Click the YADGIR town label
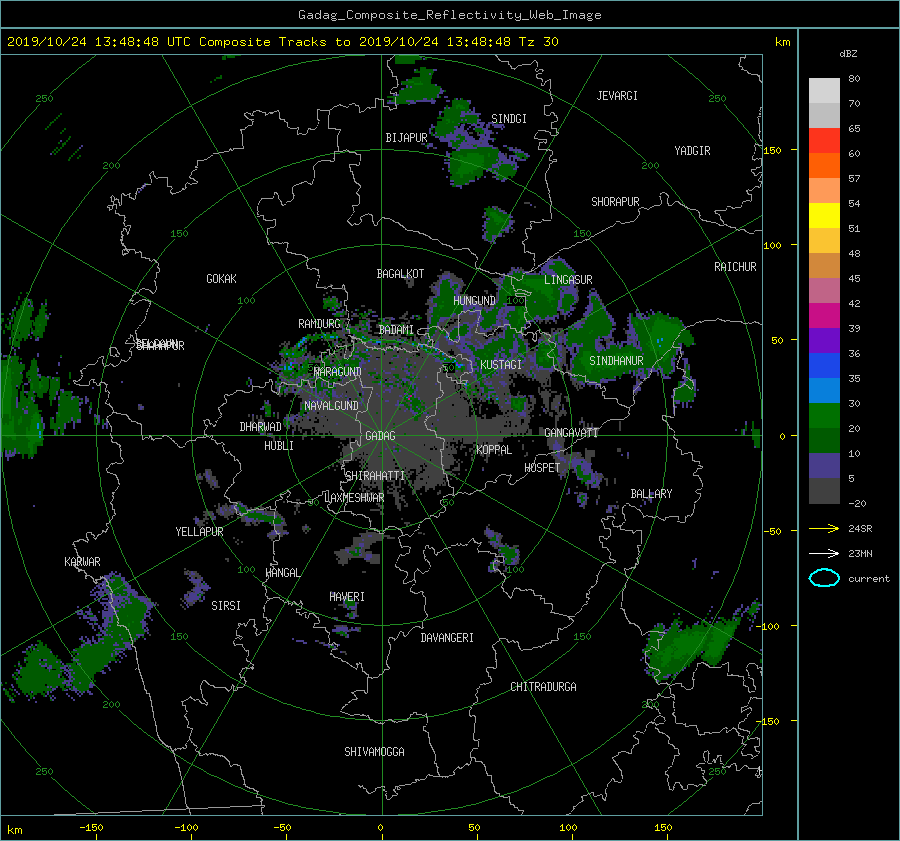This screenshot has width=900, height=841. (x=692, y=151)
